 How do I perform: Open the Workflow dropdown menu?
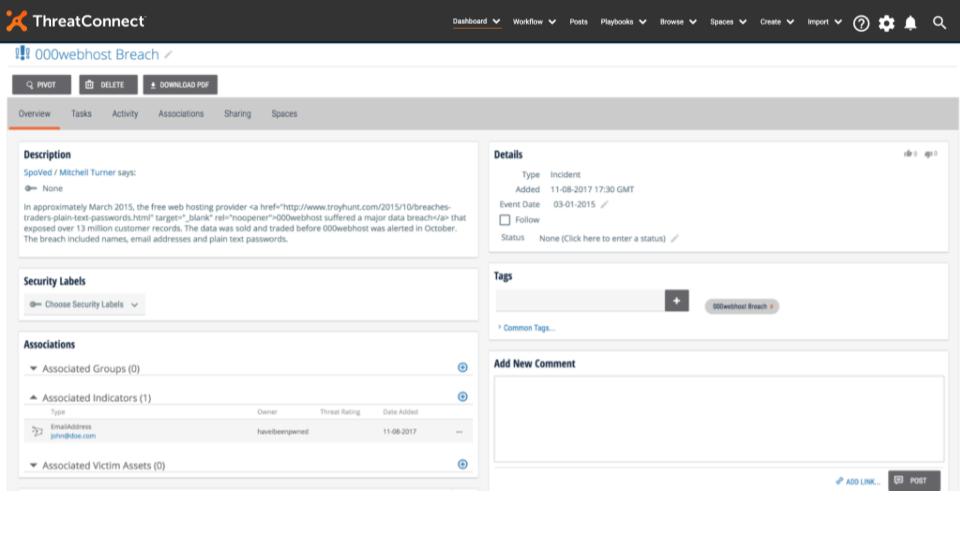pyautogui.click(x=534, y=21)
